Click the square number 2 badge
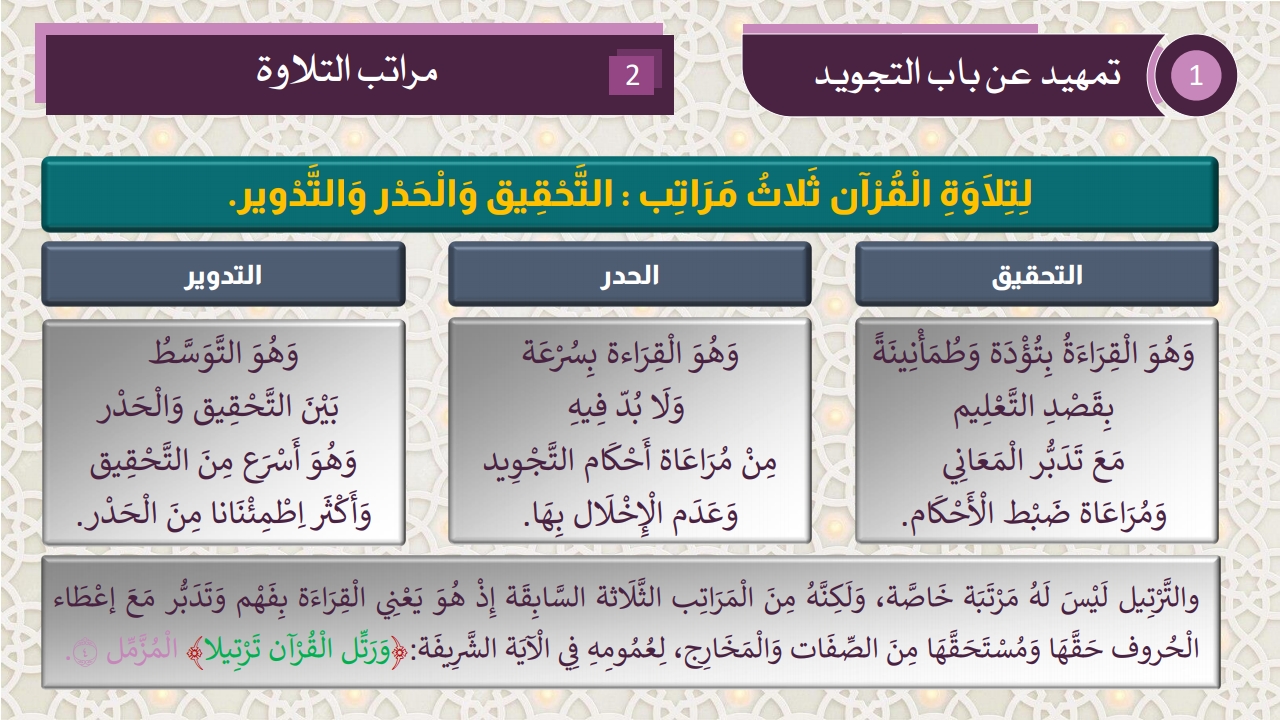 [x=632, y=75]
